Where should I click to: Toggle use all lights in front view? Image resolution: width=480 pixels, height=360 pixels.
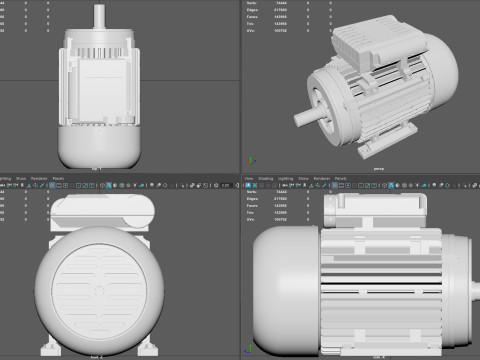135,185
